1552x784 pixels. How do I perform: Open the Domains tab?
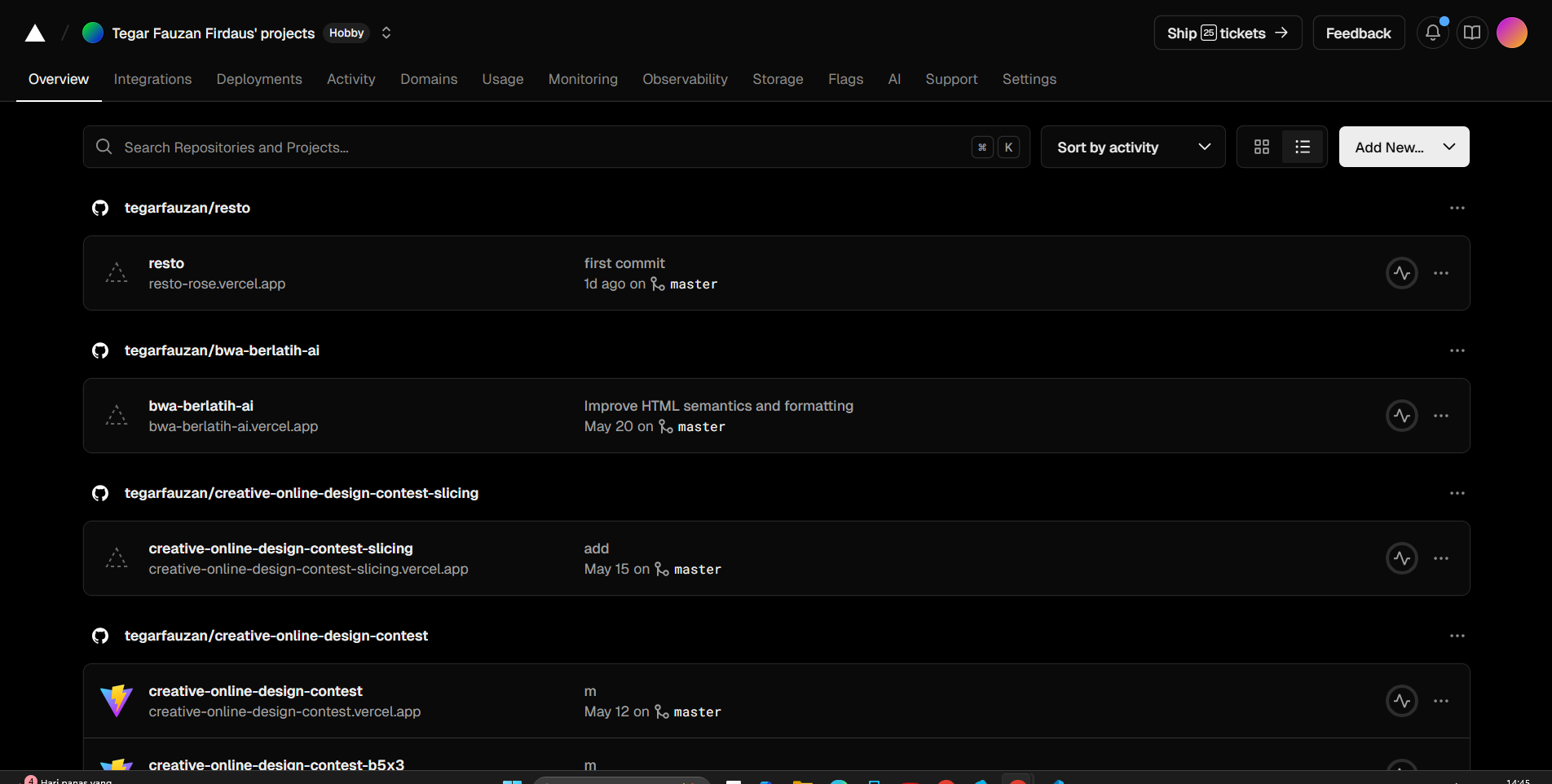pos(429,79)
